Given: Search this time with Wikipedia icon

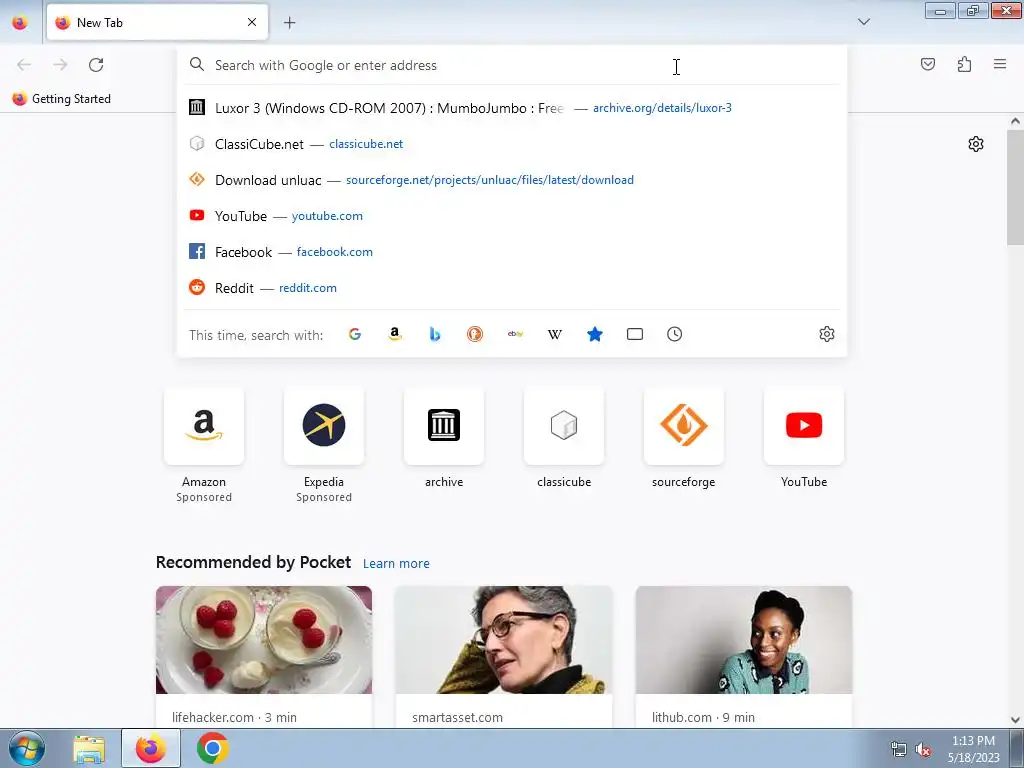Looking at the screenshot, I should pyautogui.click(x=554, y=334).
